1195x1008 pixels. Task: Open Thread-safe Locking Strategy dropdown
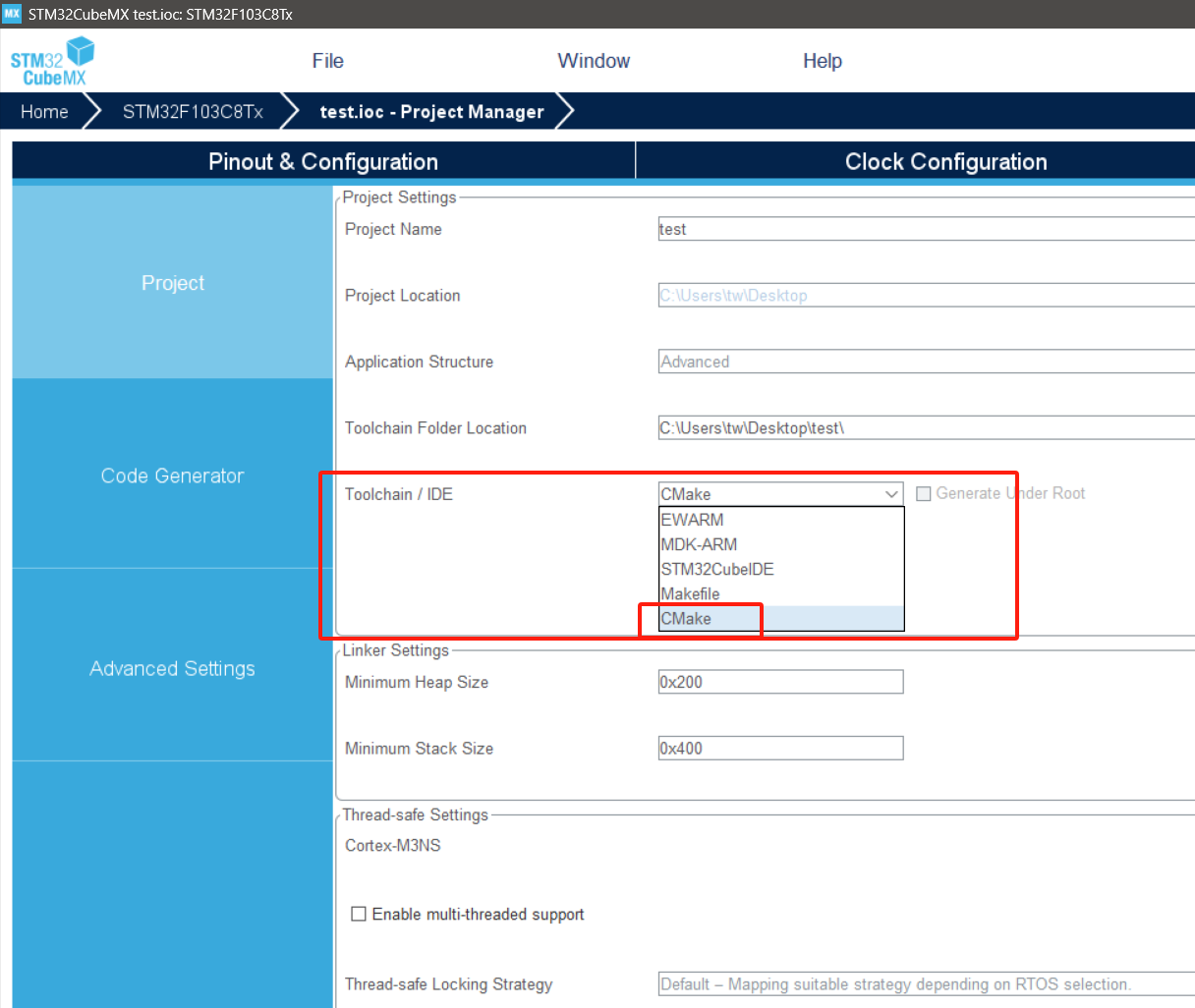coord(927,984)
